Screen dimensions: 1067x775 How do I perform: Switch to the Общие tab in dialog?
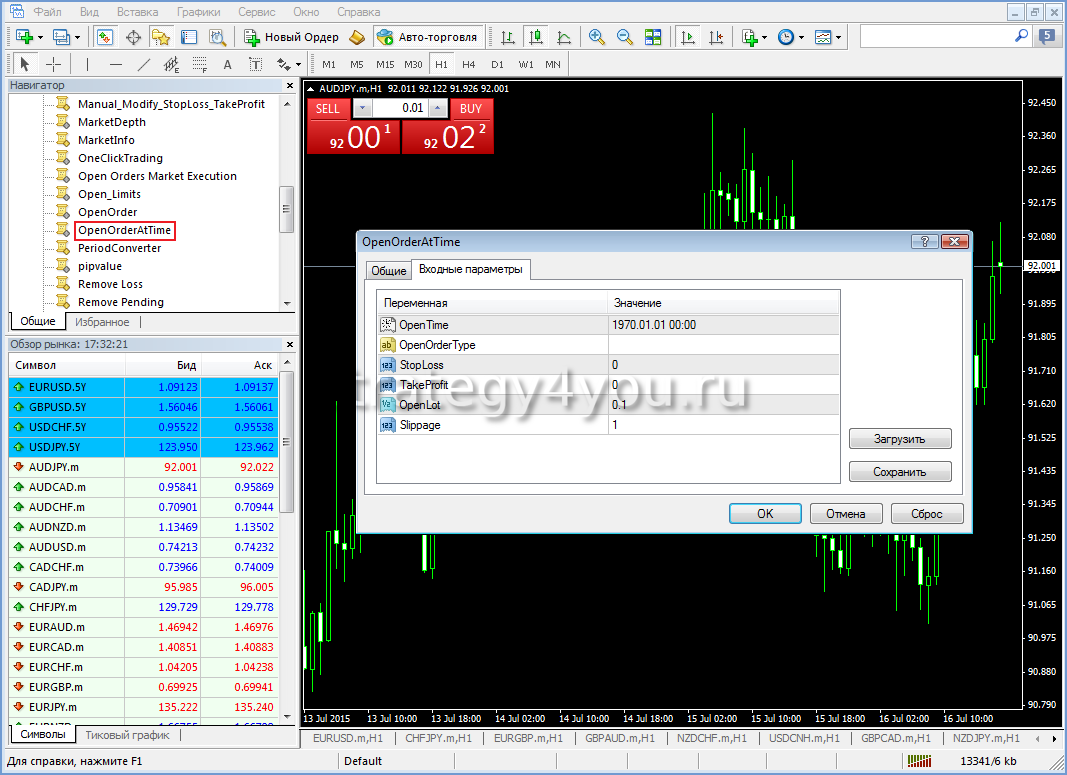(x=388, y=271)
